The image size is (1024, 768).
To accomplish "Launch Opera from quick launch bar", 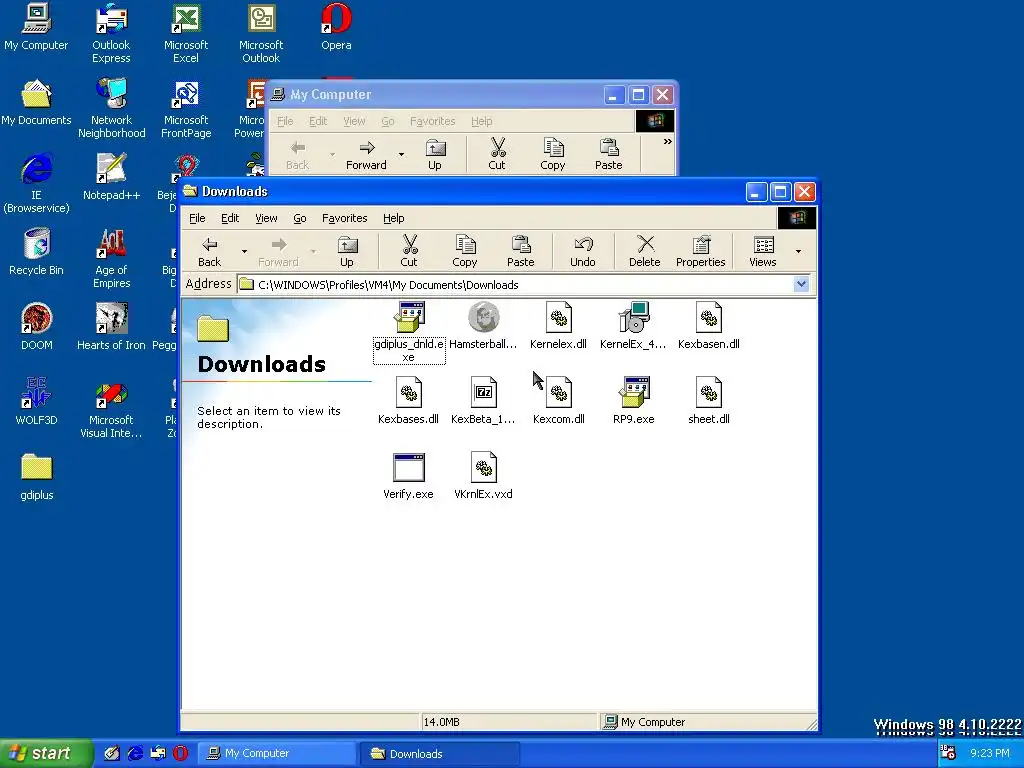I will [x=181, y=754].
